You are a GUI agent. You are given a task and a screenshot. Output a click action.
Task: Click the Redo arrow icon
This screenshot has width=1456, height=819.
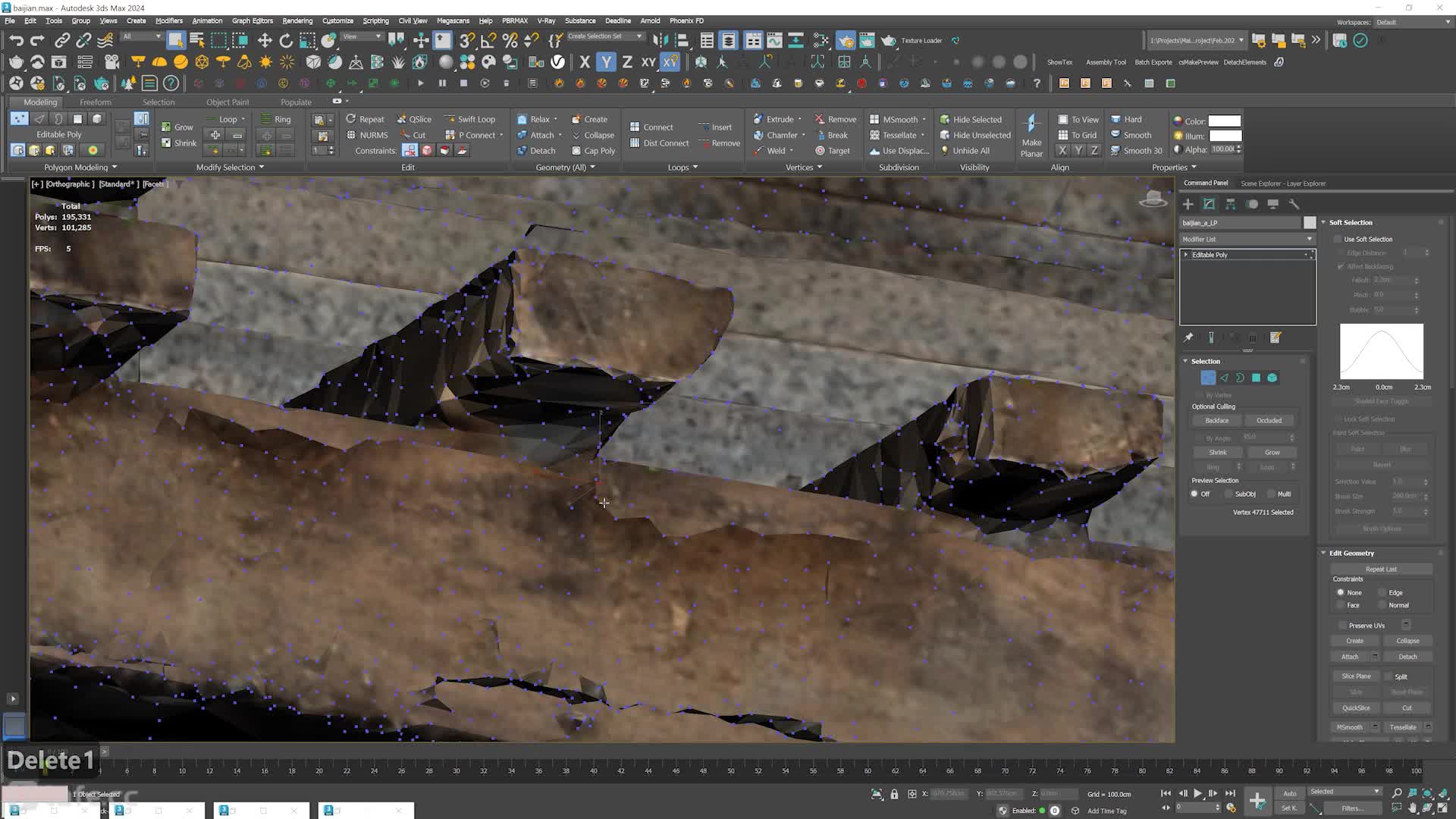click(37, 40)
